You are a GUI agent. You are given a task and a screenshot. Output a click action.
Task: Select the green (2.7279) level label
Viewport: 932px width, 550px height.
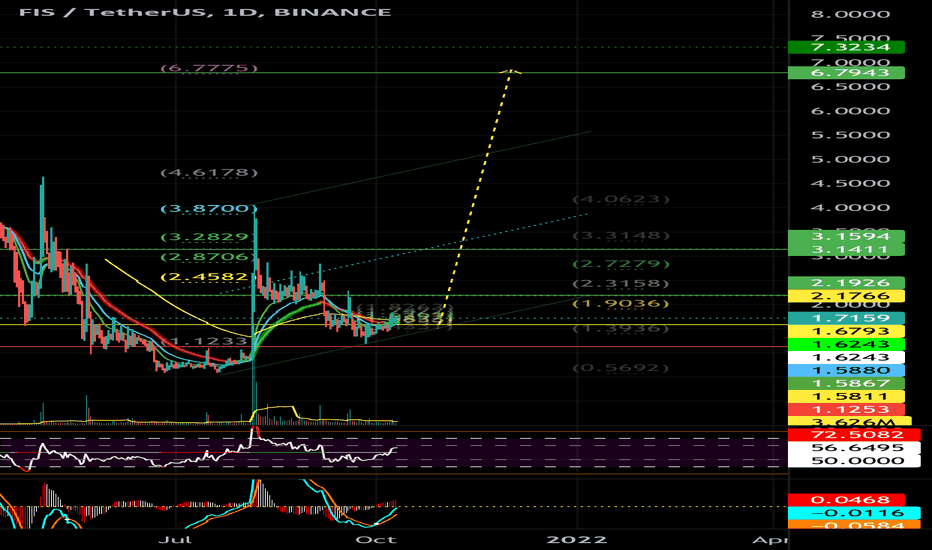[x=621, y=263]
